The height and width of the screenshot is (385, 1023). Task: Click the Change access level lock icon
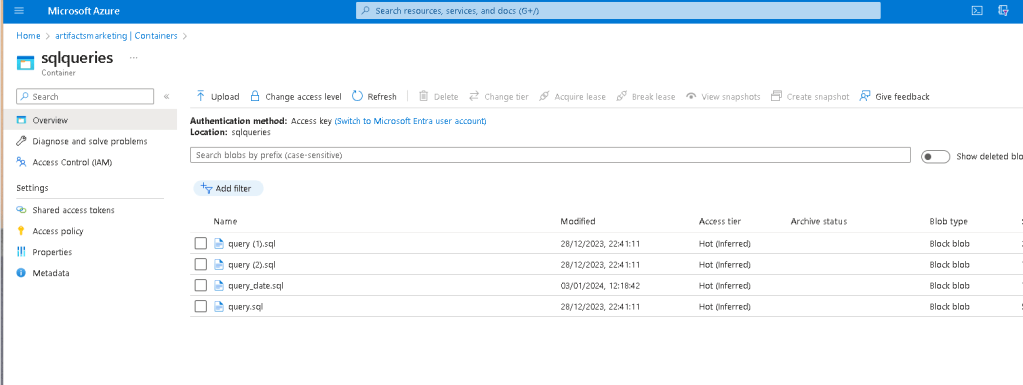pos(255,96)
